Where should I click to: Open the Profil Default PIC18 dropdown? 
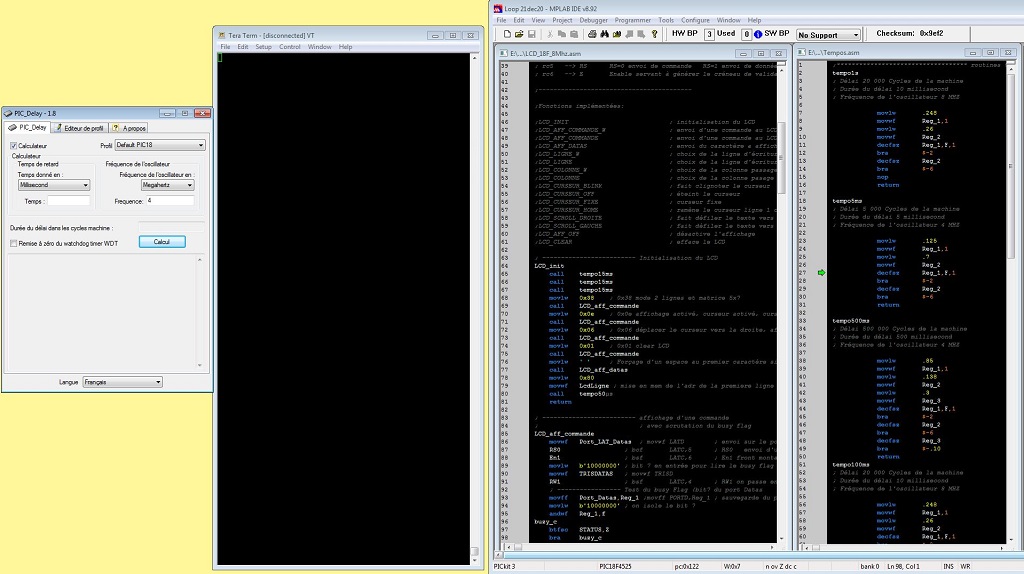click(159, 146)
